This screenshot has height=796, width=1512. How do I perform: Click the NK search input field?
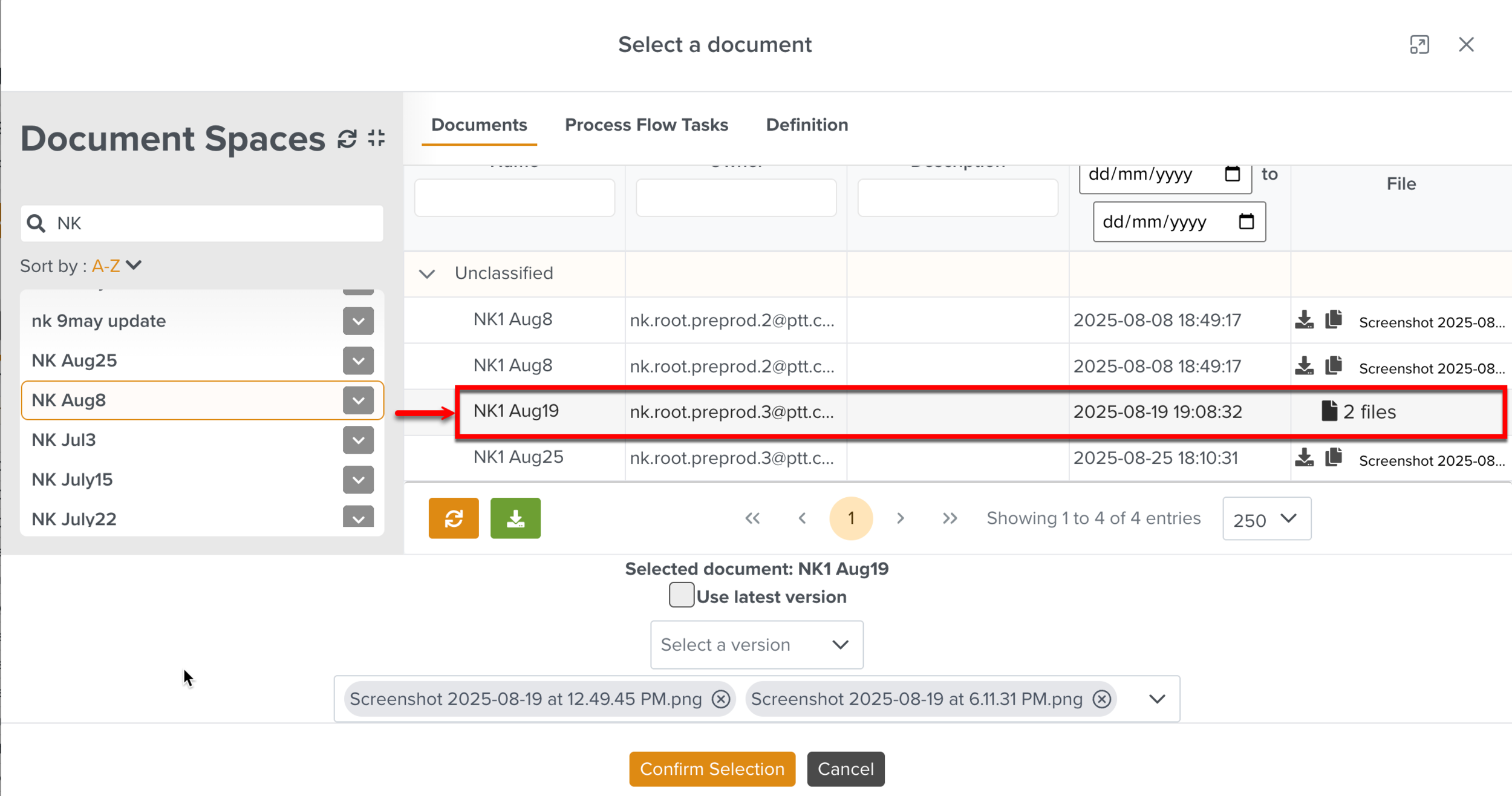point(212,224)
